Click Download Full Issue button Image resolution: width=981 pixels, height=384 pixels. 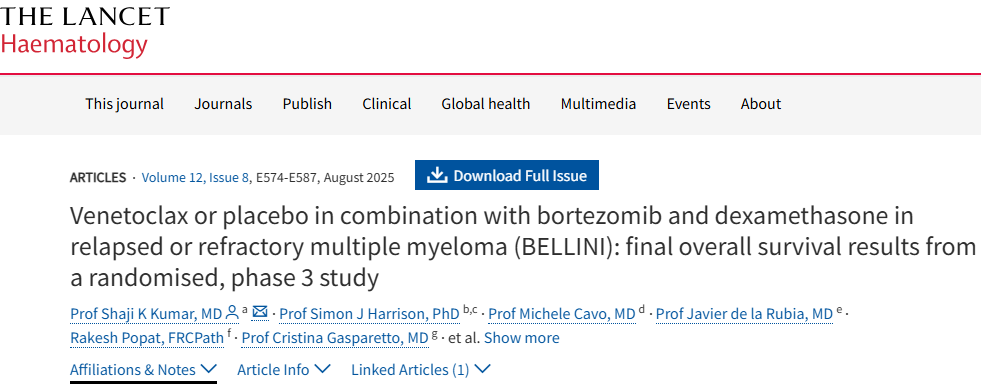507,175
